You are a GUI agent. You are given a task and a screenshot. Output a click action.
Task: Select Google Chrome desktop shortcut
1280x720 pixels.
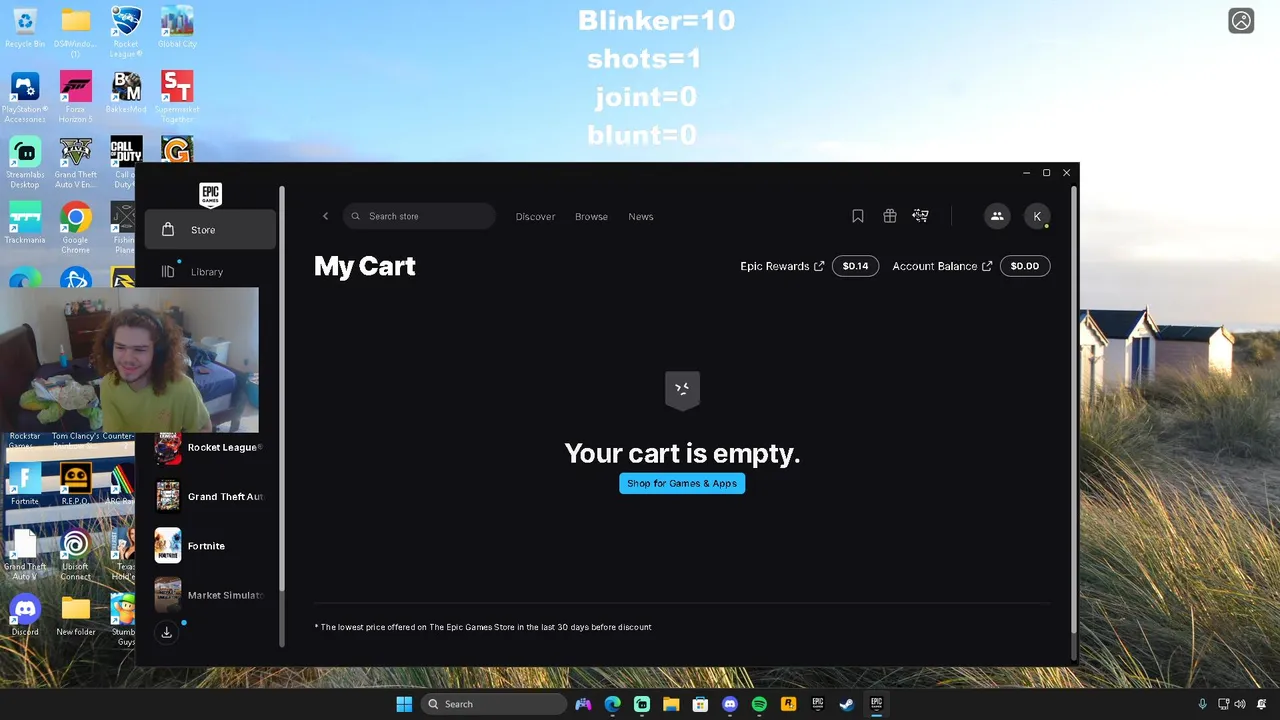[x=76, y=228]
